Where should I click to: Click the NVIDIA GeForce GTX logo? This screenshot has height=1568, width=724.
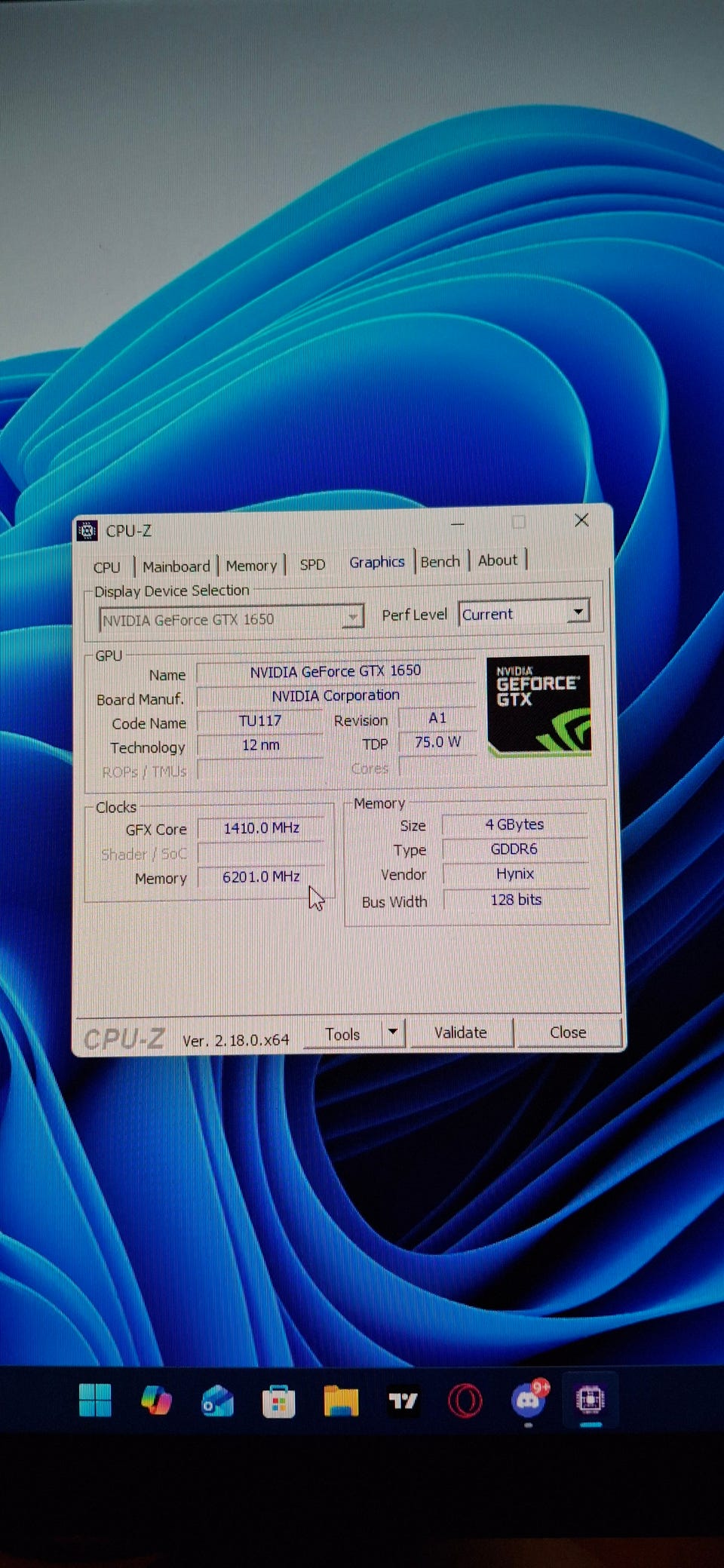coord(538,706)
